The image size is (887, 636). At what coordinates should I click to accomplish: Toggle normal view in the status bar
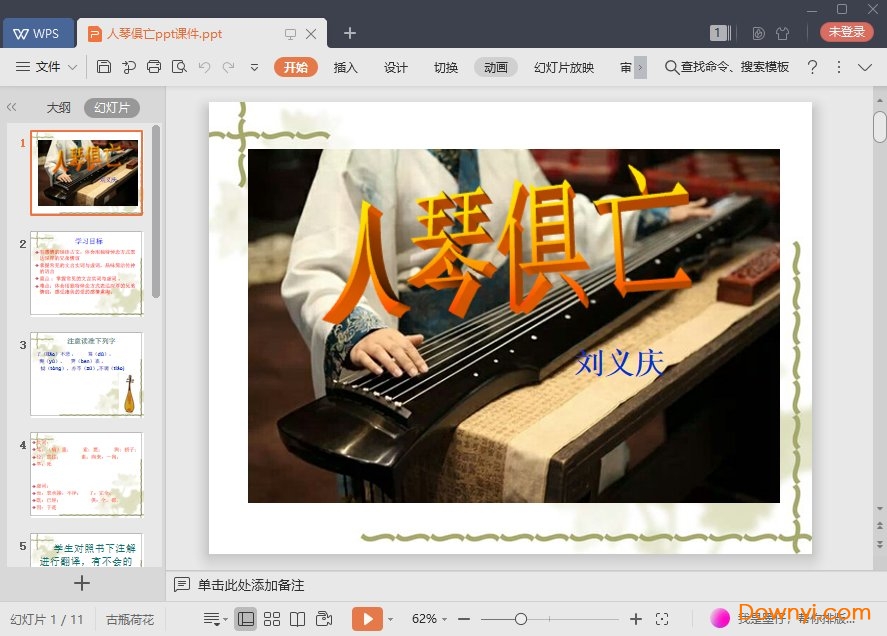click(x=246, y=618)
